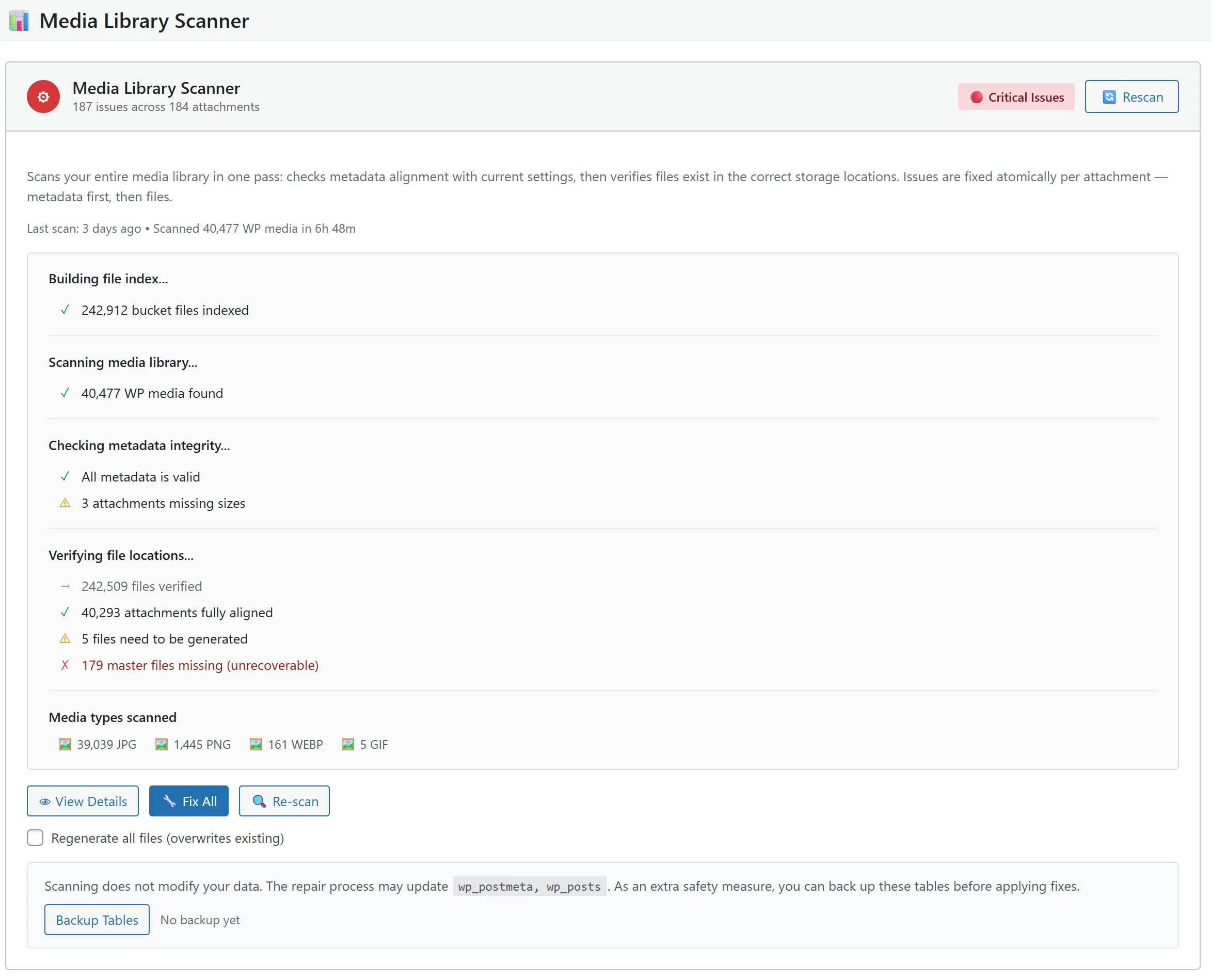Click the green check beside All metadata is valid
This screenshot has height=980, width=1211.
coord(65,476)
